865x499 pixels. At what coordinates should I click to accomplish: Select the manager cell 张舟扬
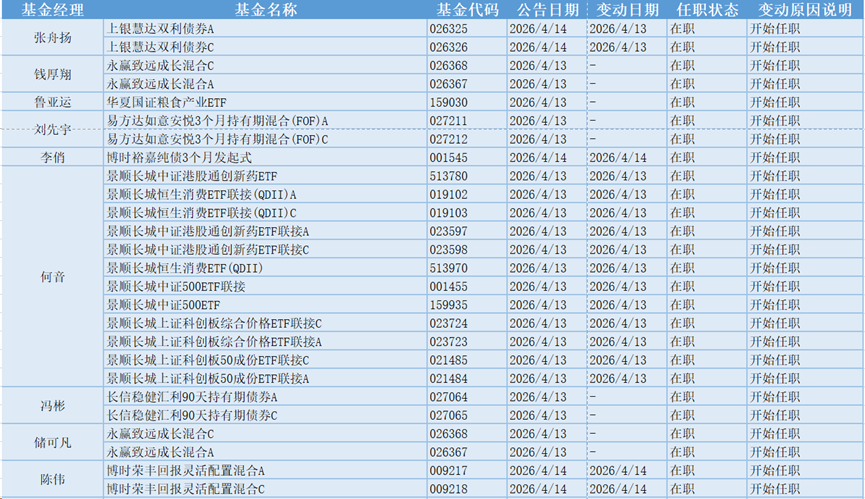(52, 37)
